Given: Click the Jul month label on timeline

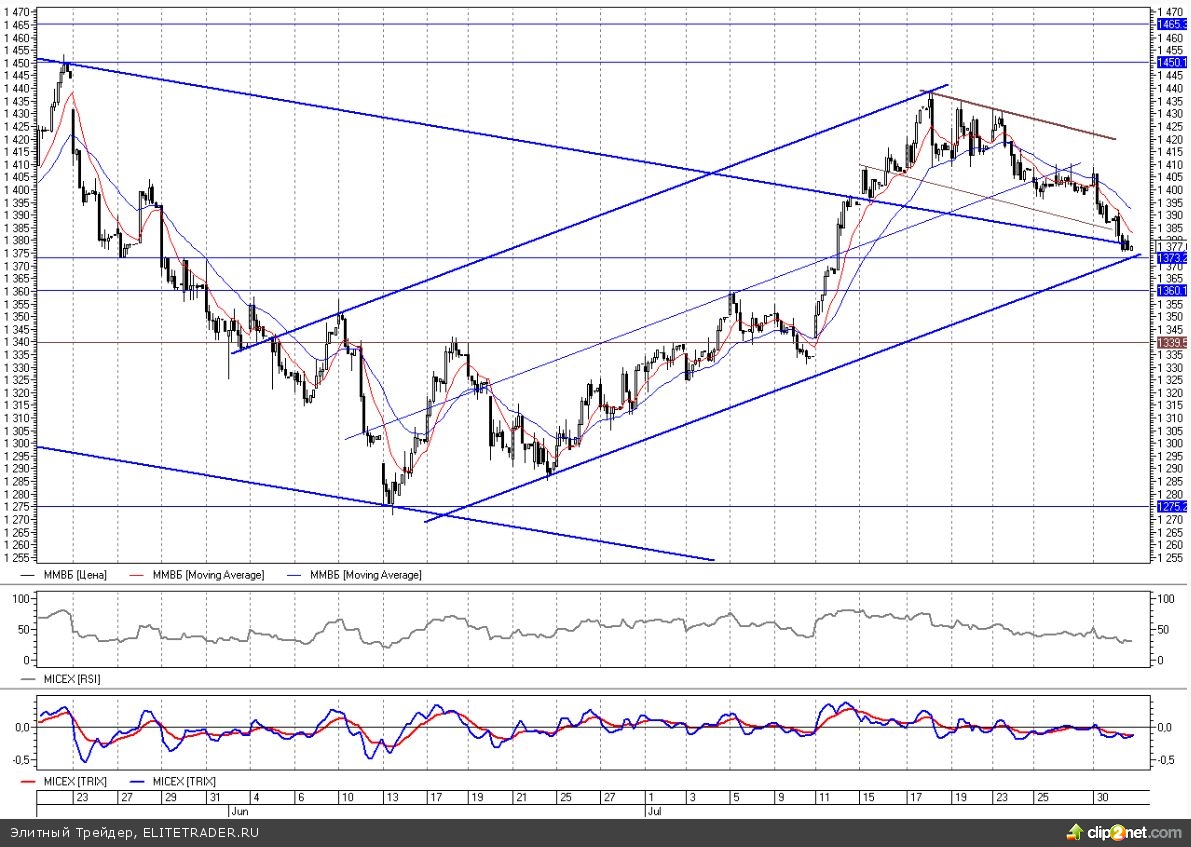Looking at the screenshot, I should 653,813.
